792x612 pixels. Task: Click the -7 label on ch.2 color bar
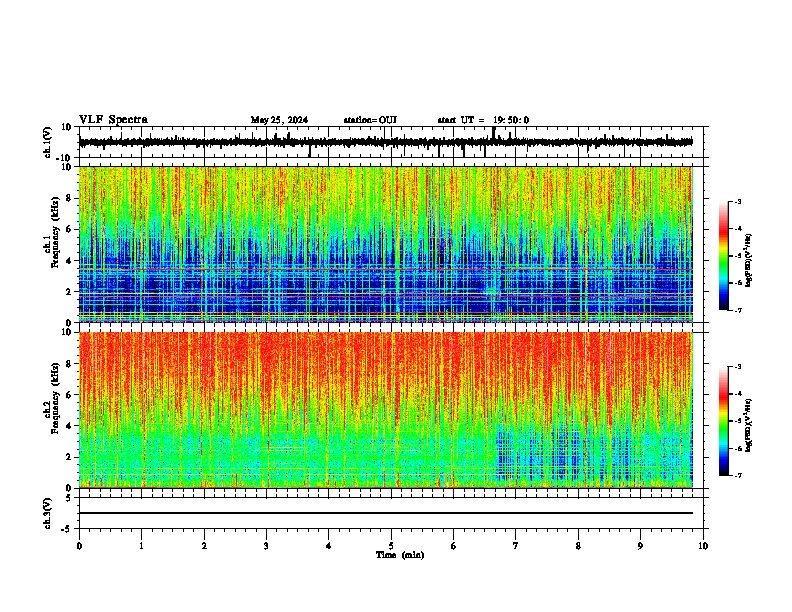click(738, 475)
